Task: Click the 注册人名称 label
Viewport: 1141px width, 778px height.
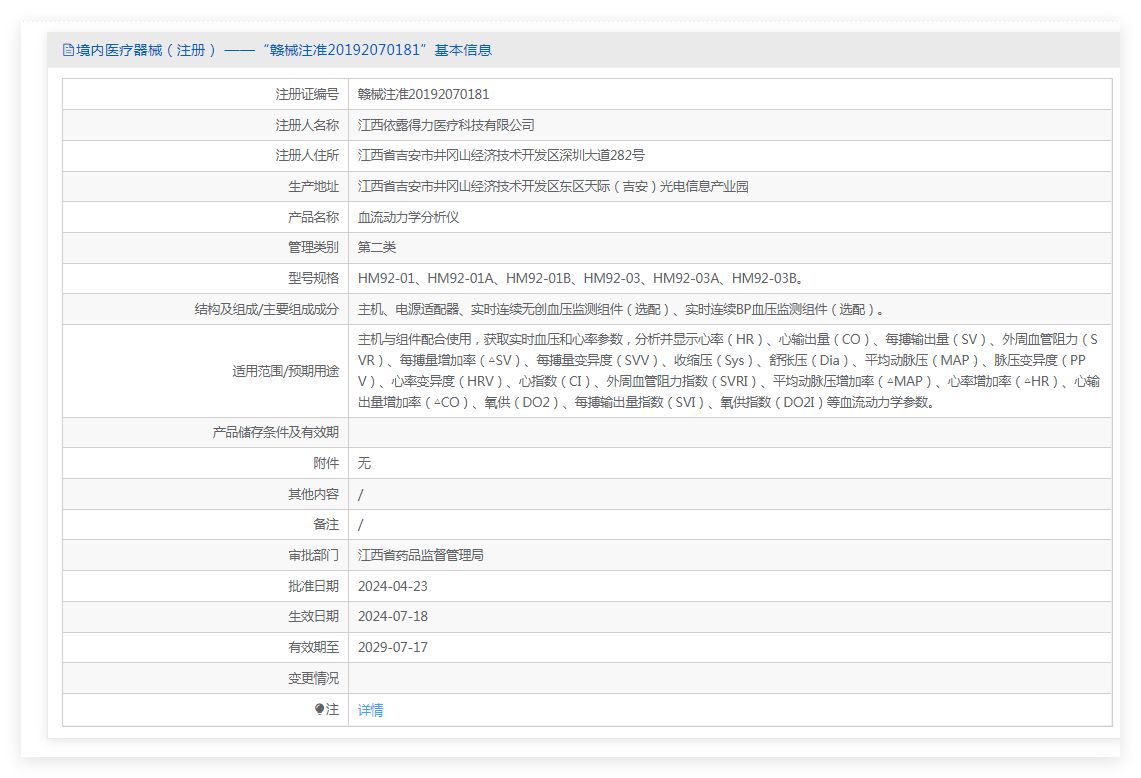Action: [x=307, y=125]
